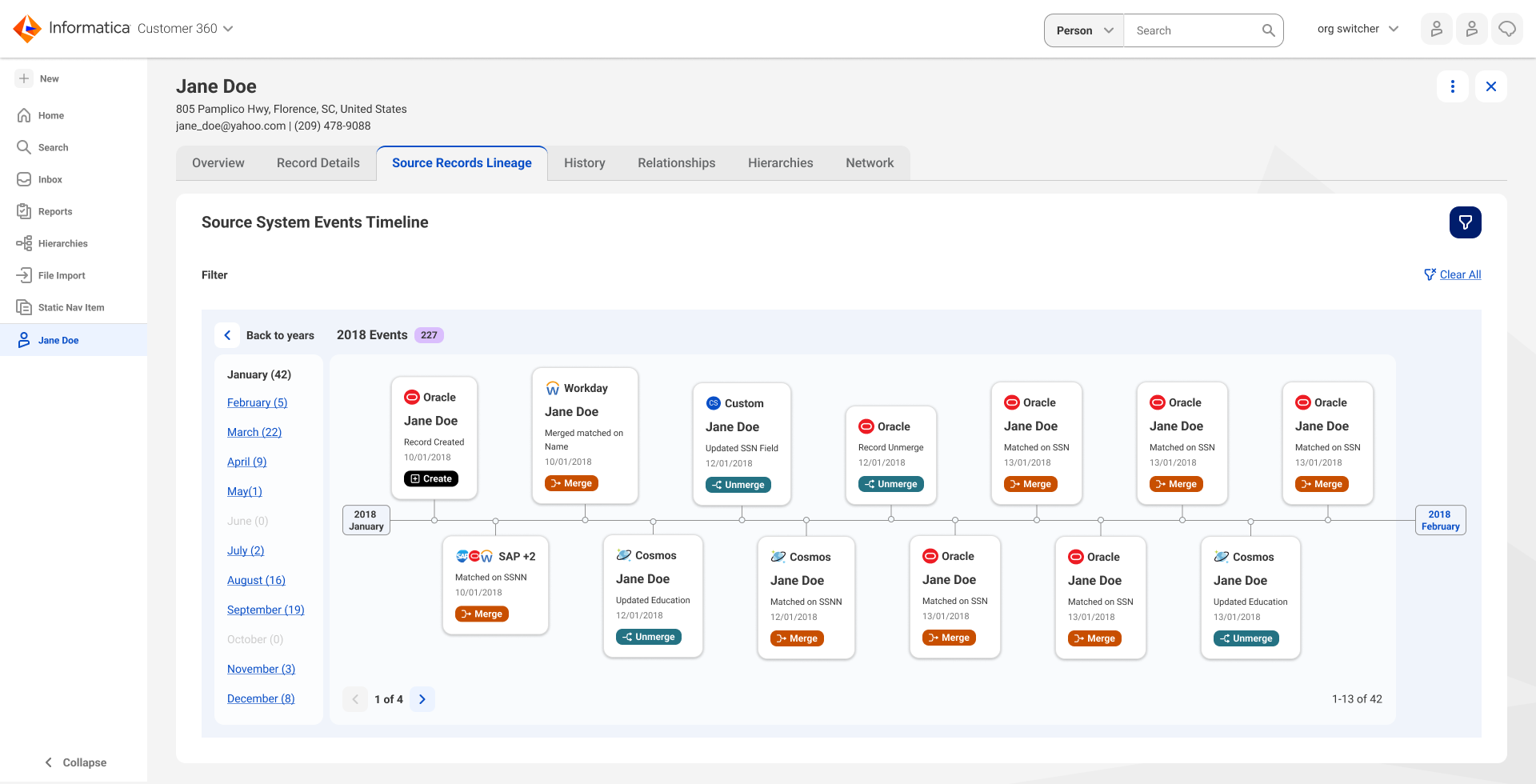This screenshot has width=1536, height=784.
Task: Close the Jane Doe record view
Action: click(1490, 86)
